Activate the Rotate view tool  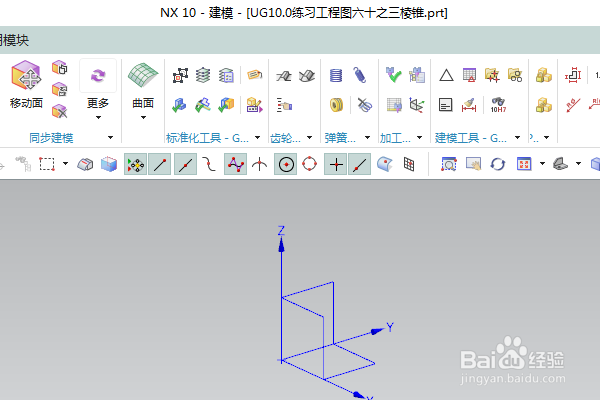(x=498, y=165)
